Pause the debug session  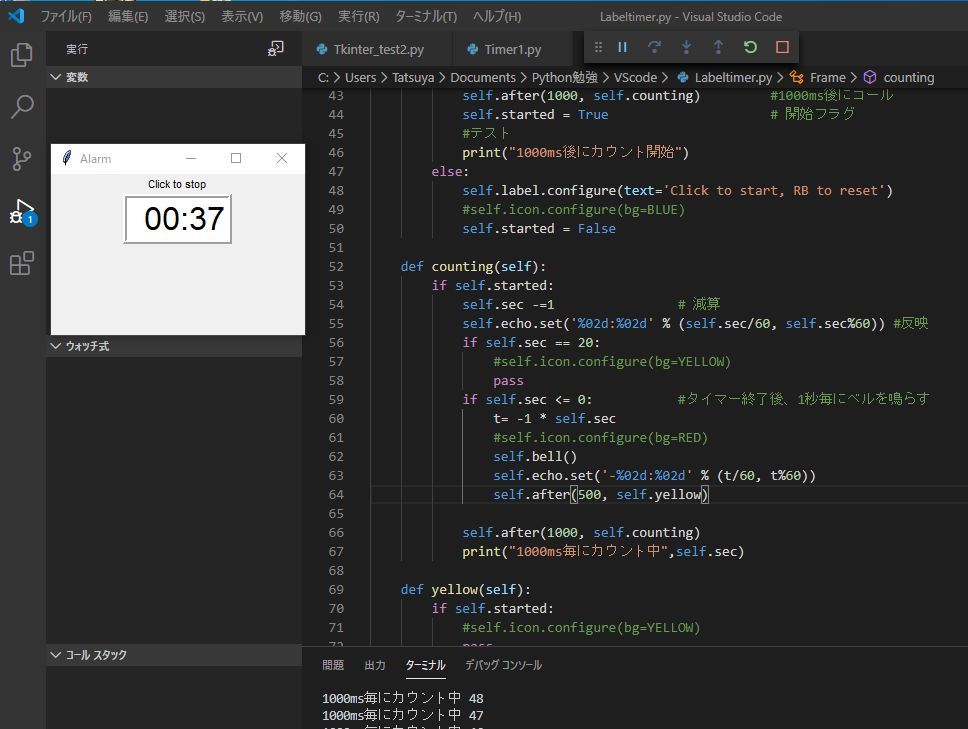point(622,47)
